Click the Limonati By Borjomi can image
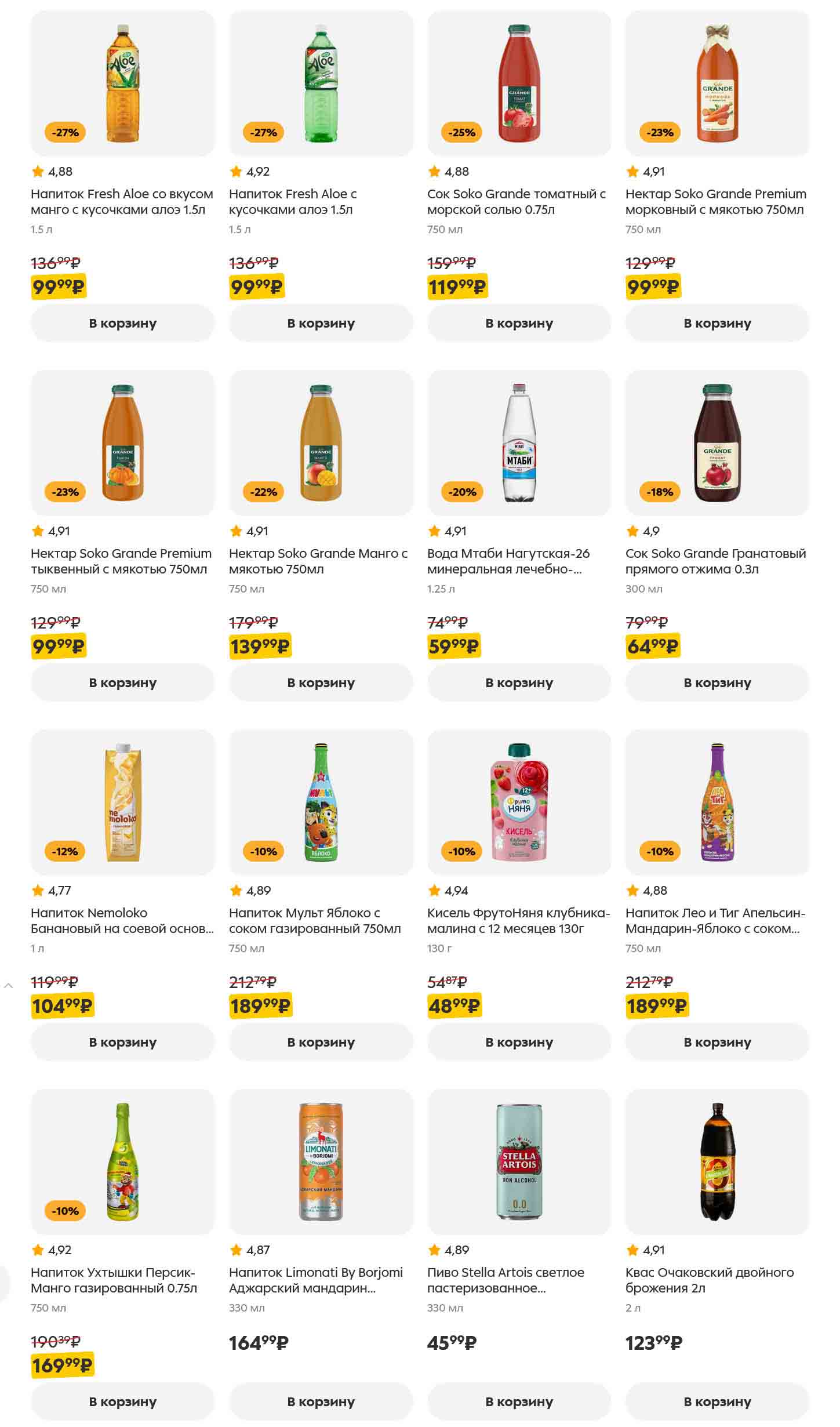The image size is (840, 1427). point(321,1161)
